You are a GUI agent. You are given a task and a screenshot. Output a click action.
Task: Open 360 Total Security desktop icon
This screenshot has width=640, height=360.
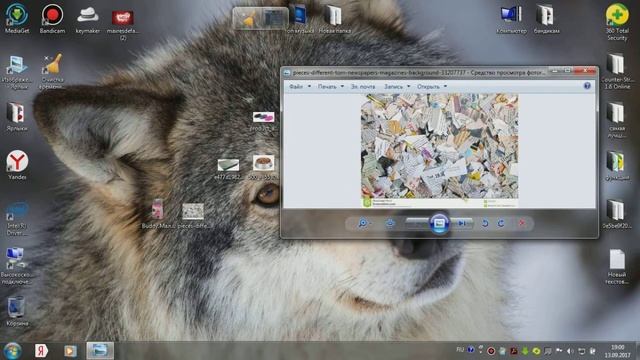(617, 21)
